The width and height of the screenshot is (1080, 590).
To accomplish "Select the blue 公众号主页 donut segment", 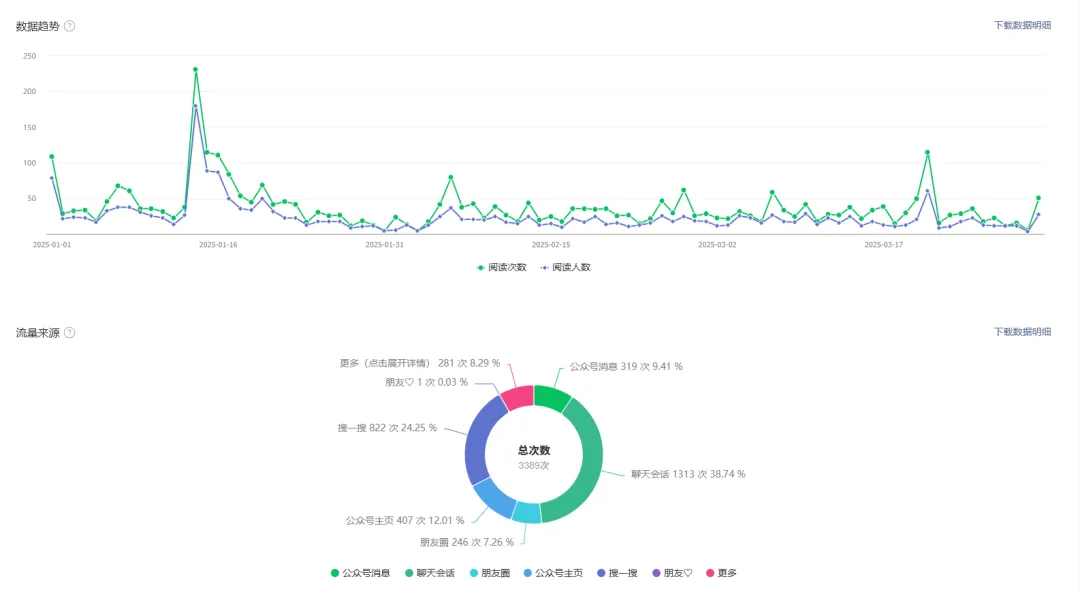I will (495, 498).
